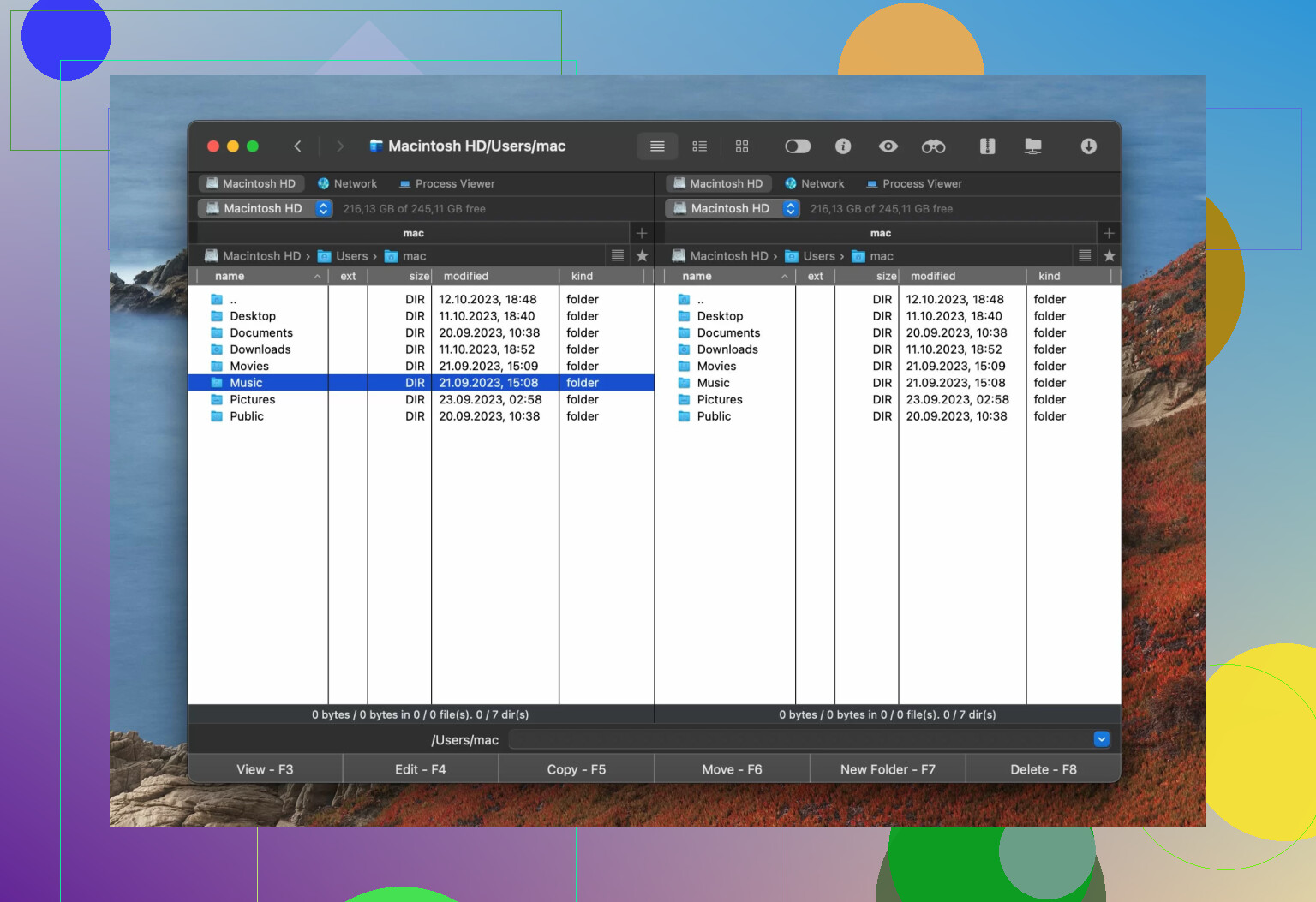Image resolution: width=1316 pixels, height=902 pixels.
Task: Toggle the hidden files switch
Action: (x=797, y=146)
